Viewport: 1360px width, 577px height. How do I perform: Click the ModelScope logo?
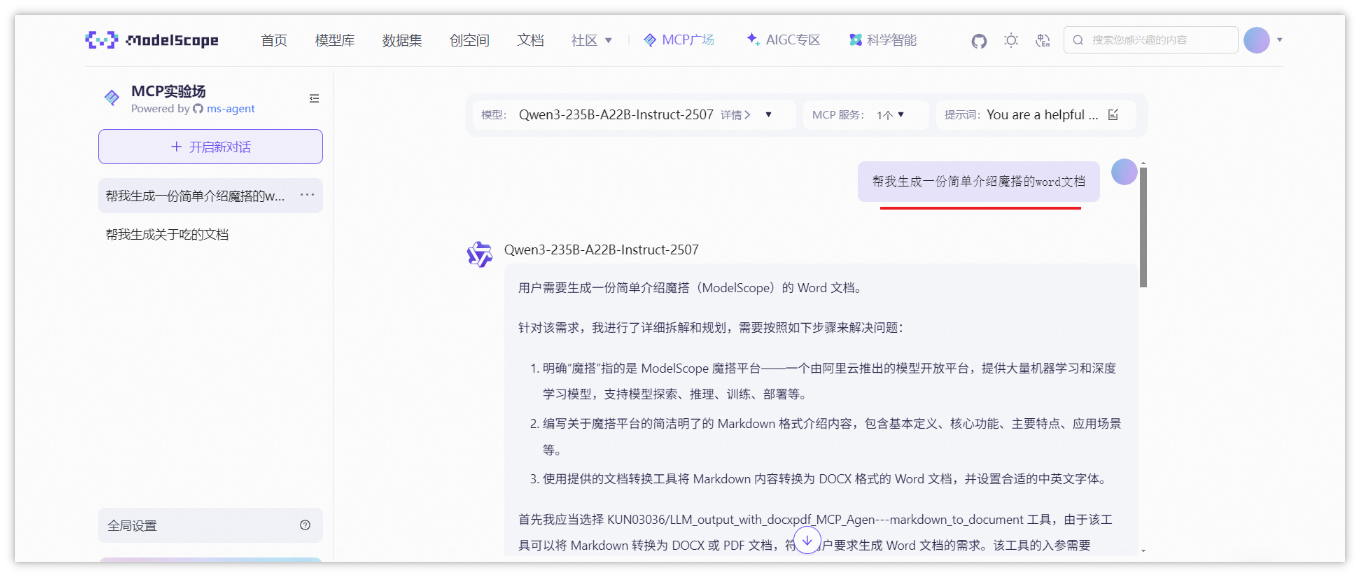152,41
